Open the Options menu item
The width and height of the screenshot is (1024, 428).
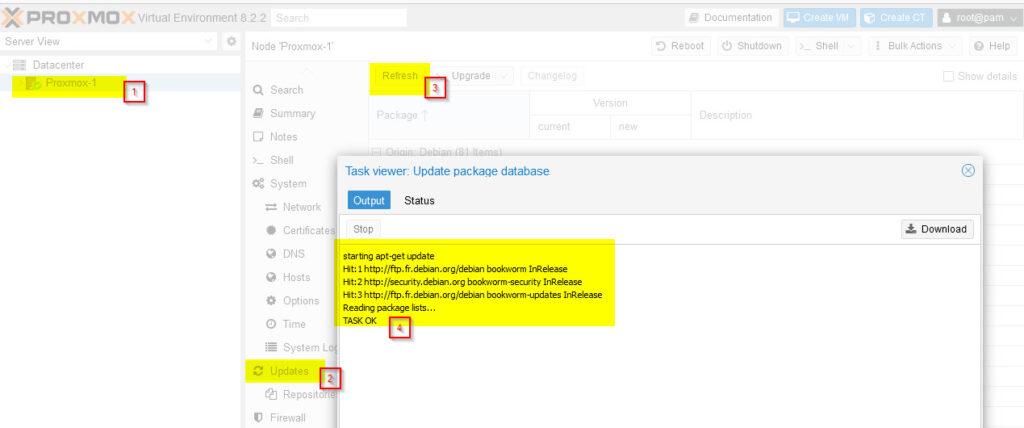coord(300,301)
